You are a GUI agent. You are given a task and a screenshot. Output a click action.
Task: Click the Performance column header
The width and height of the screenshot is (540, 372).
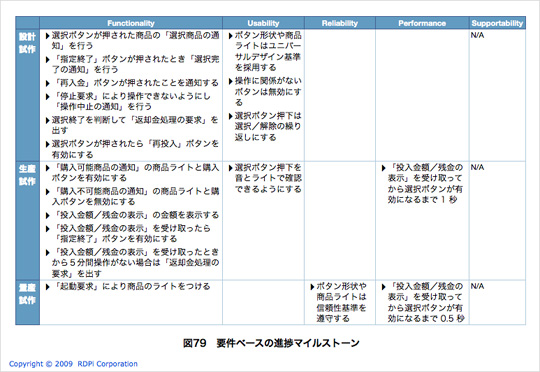point(422,23)
